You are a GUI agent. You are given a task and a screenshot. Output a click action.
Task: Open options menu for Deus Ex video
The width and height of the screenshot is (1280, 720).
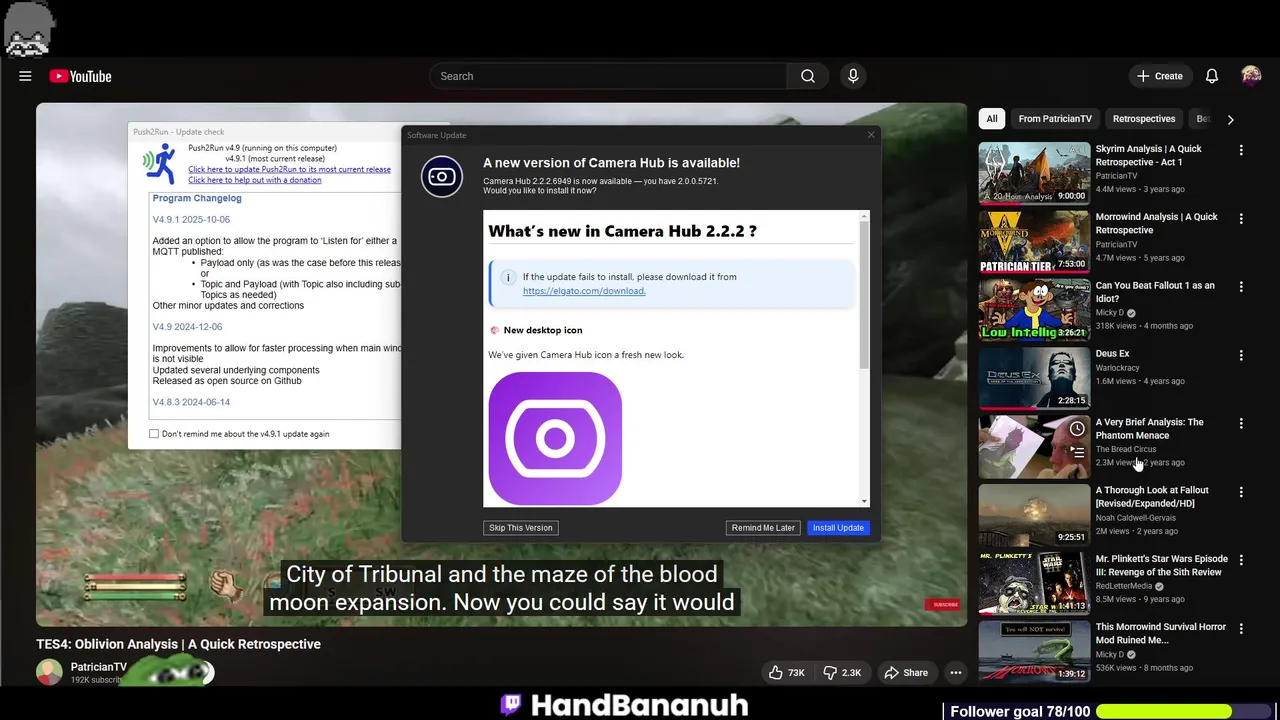click(1241, 355)
